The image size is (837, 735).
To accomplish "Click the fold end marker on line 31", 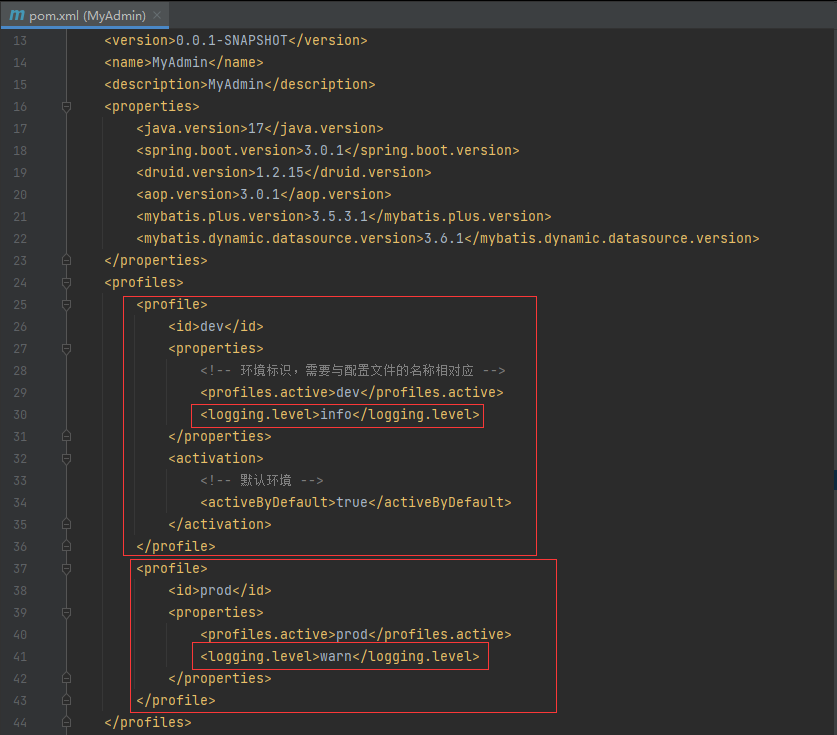I will tap(66, 437).
